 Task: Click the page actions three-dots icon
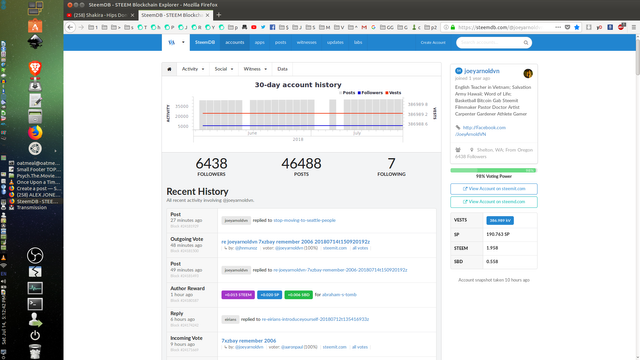point(558,27)
